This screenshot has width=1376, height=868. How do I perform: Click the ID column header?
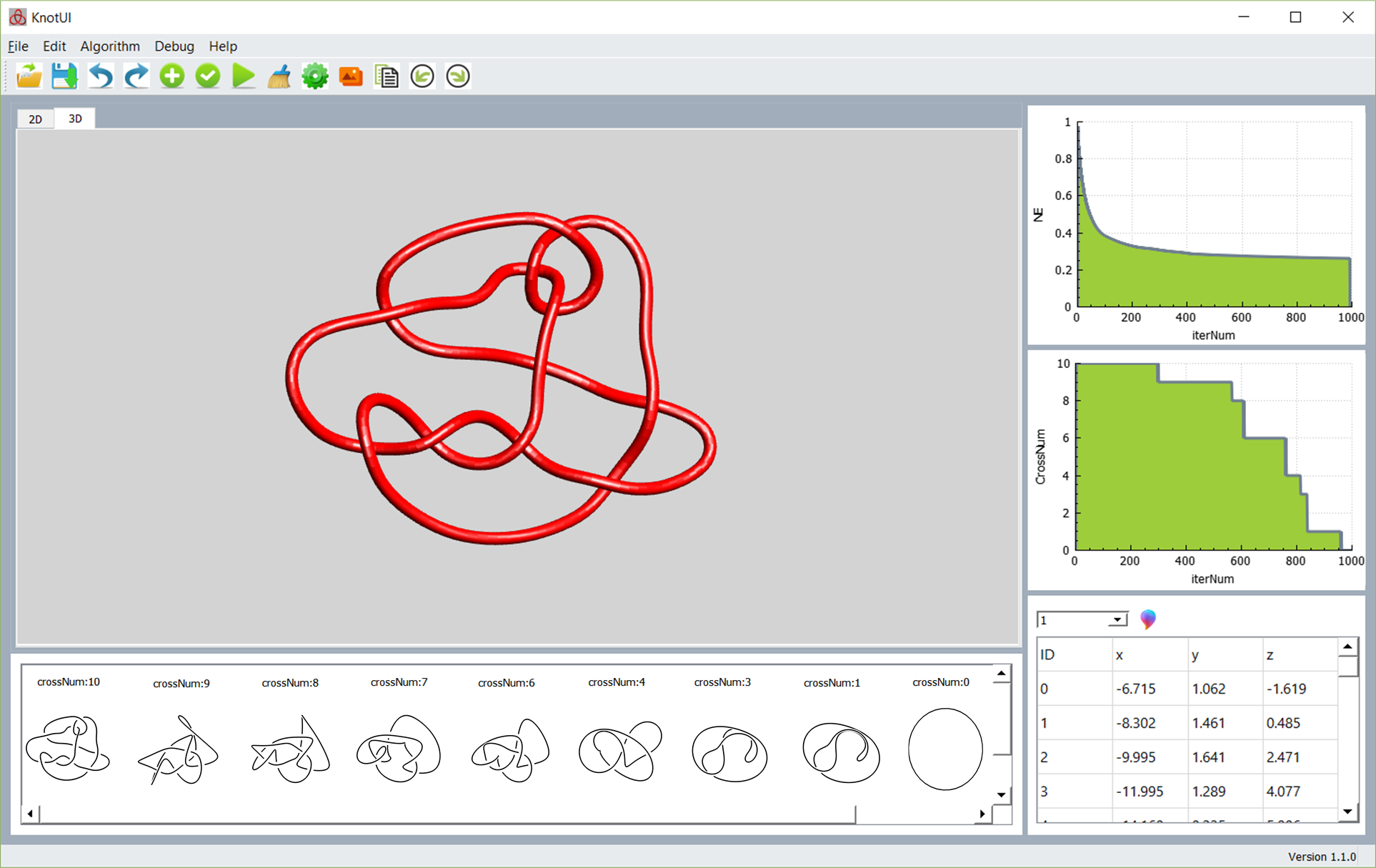1075,654
